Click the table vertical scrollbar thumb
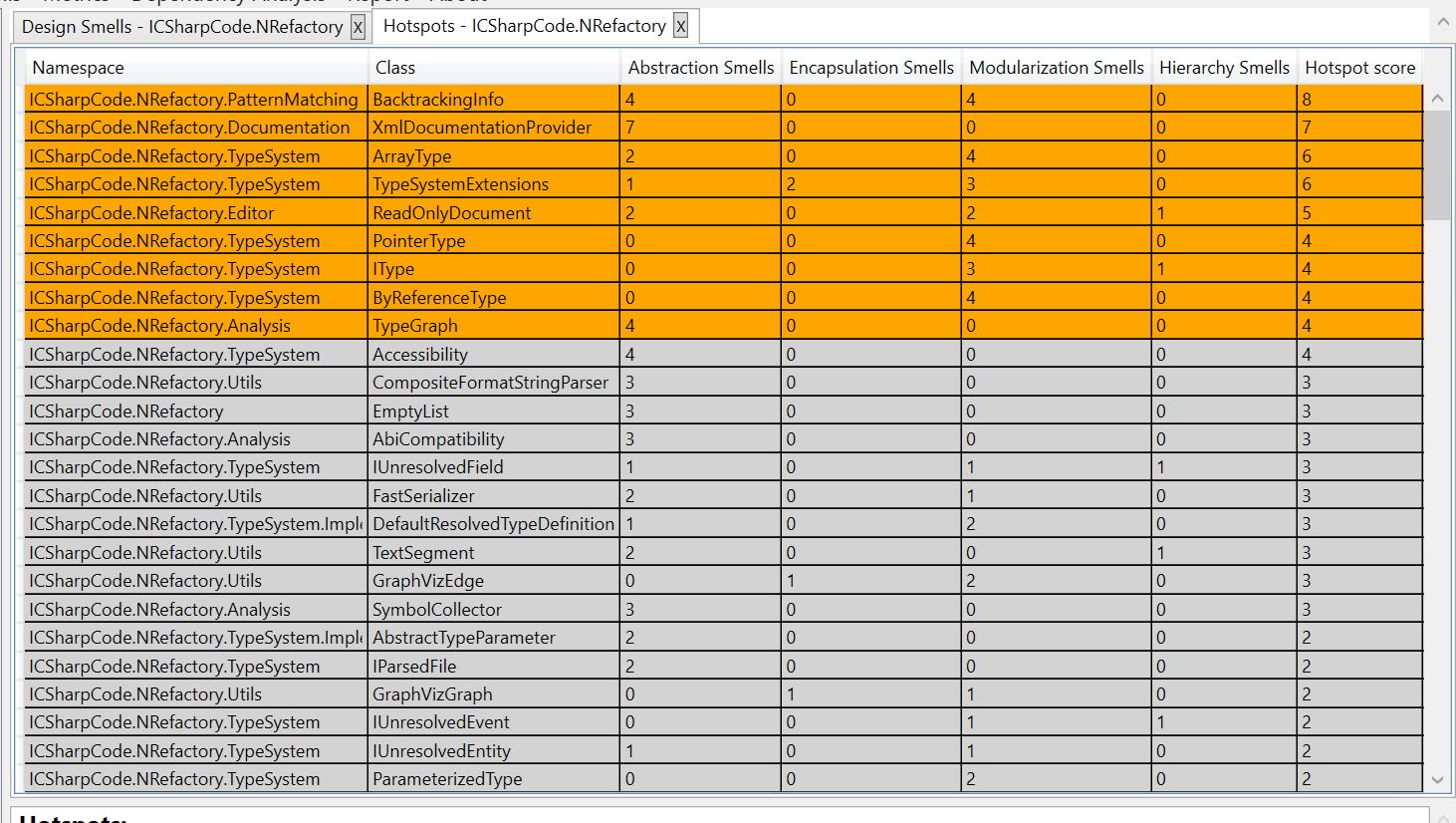This screenshot has height=823, width=1456. 1437,165
